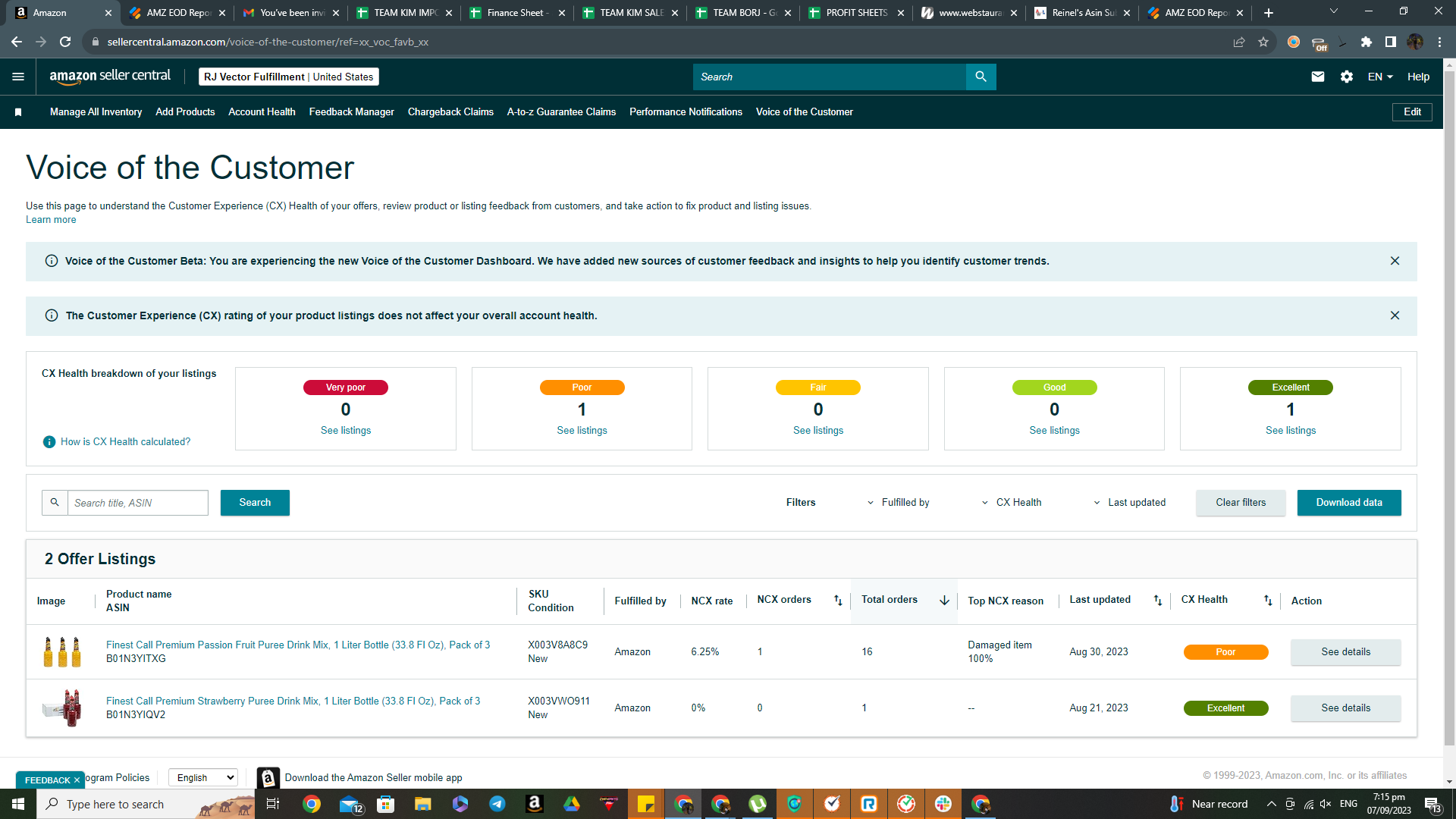Reload the page using browser refresh icon
This screenshot has height=819, width=1456.
(65, 42)
